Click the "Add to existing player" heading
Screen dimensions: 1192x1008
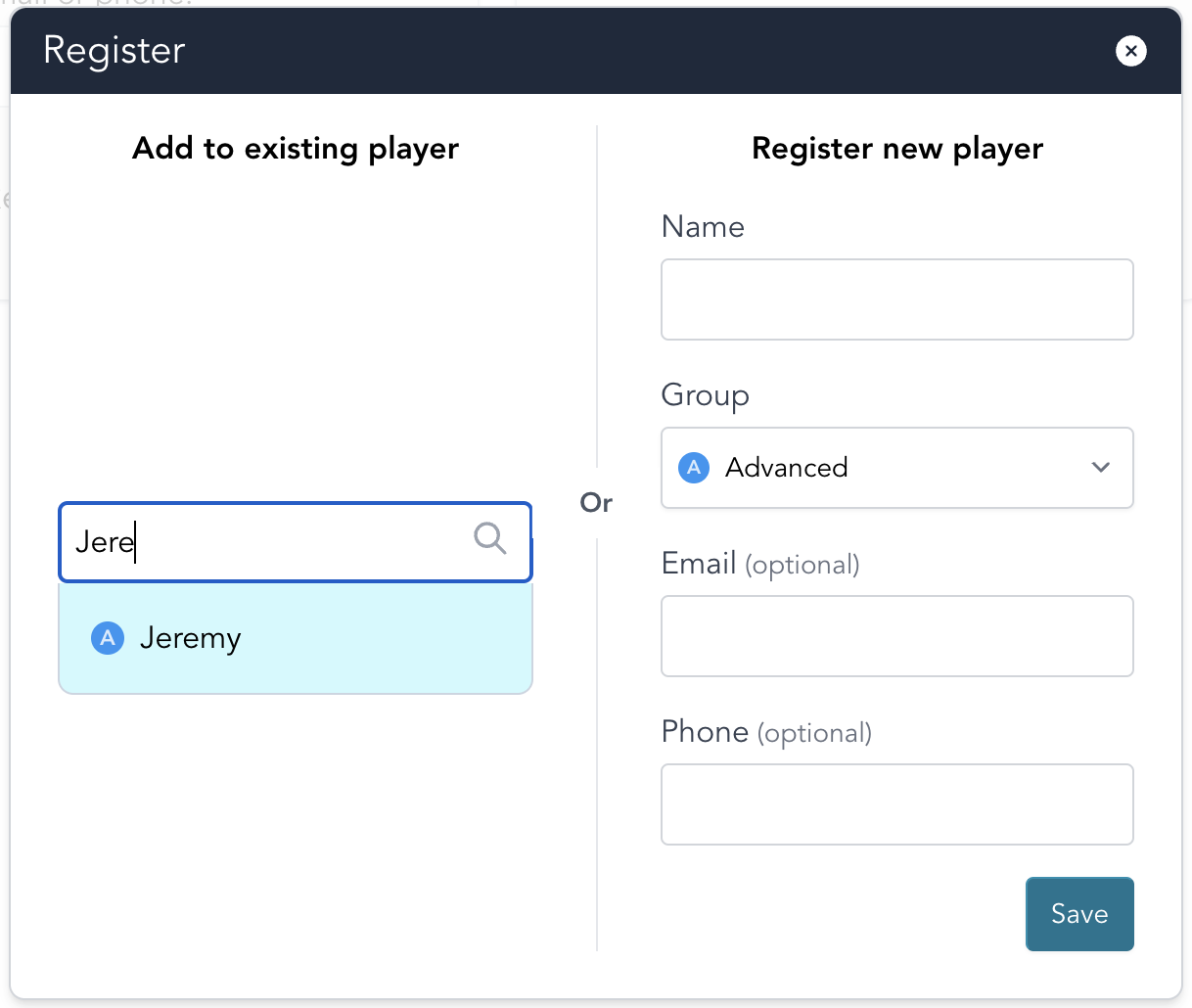296,149
